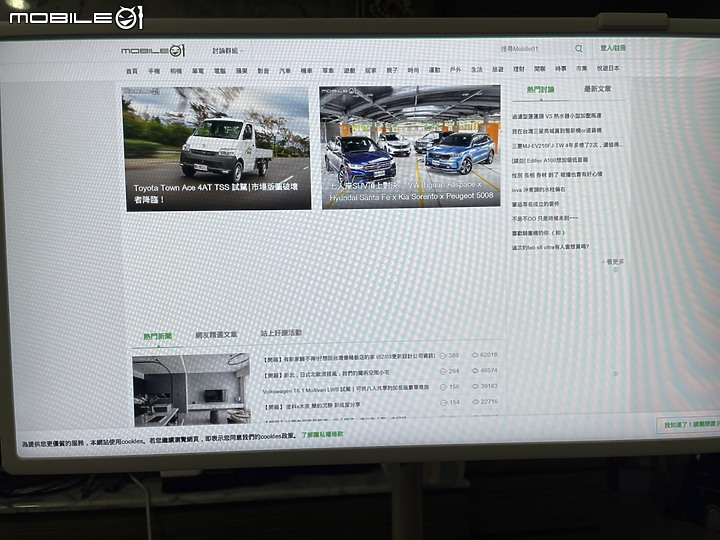The image size is (720, 540).
Task: Open the 三菱MJ-EV210FJ-TW discussion link
Action: tap(567, 145)
